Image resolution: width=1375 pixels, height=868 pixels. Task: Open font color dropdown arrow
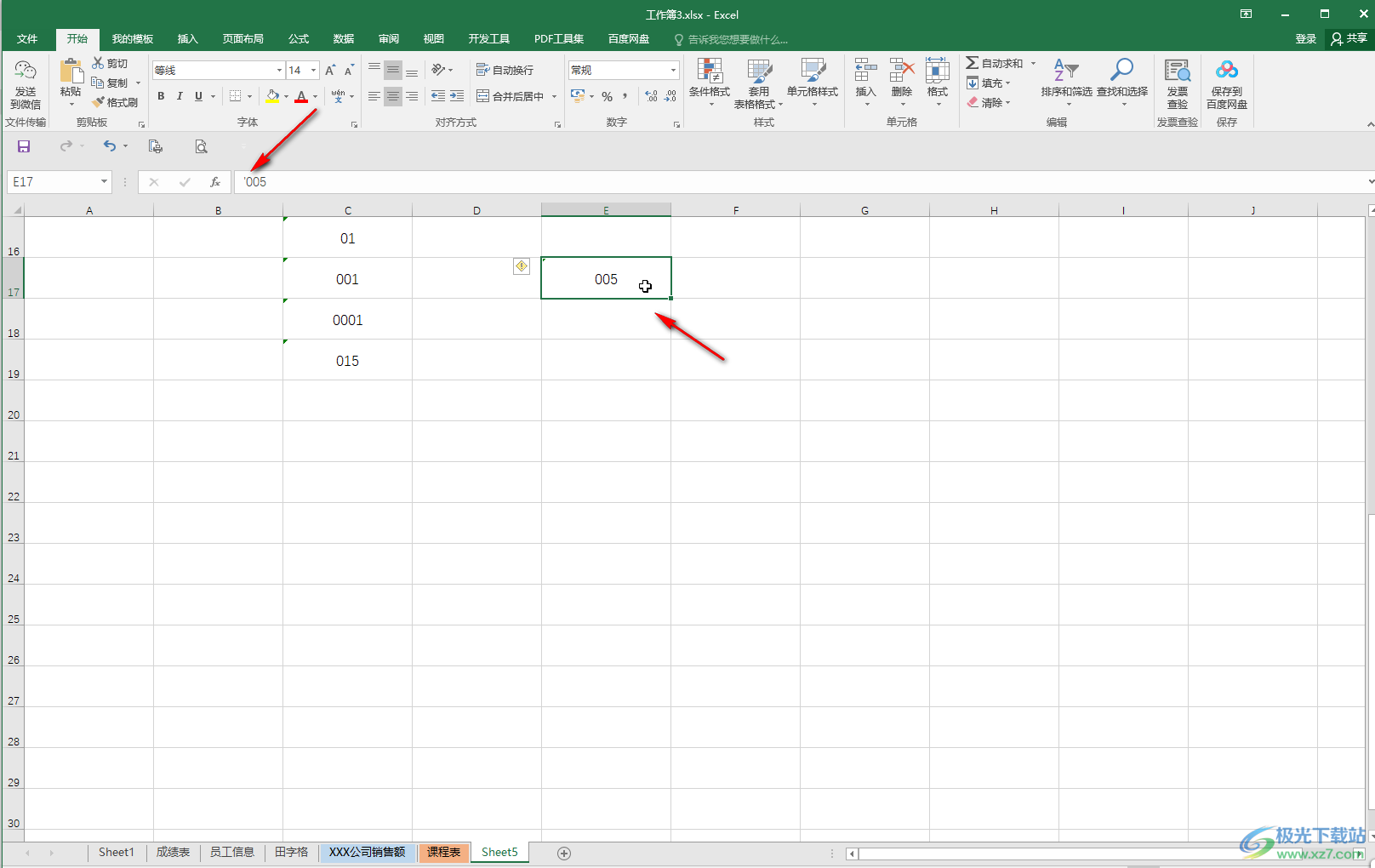pos(315,96)
